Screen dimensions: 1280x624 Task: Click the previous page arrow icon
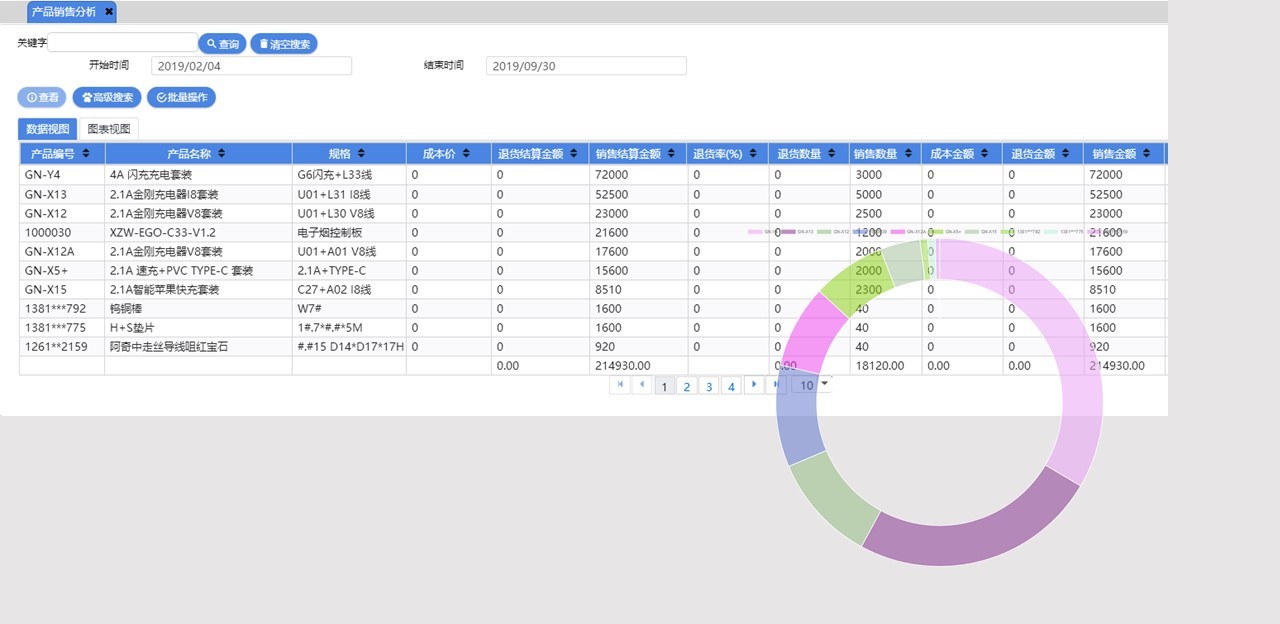(642, 385)
